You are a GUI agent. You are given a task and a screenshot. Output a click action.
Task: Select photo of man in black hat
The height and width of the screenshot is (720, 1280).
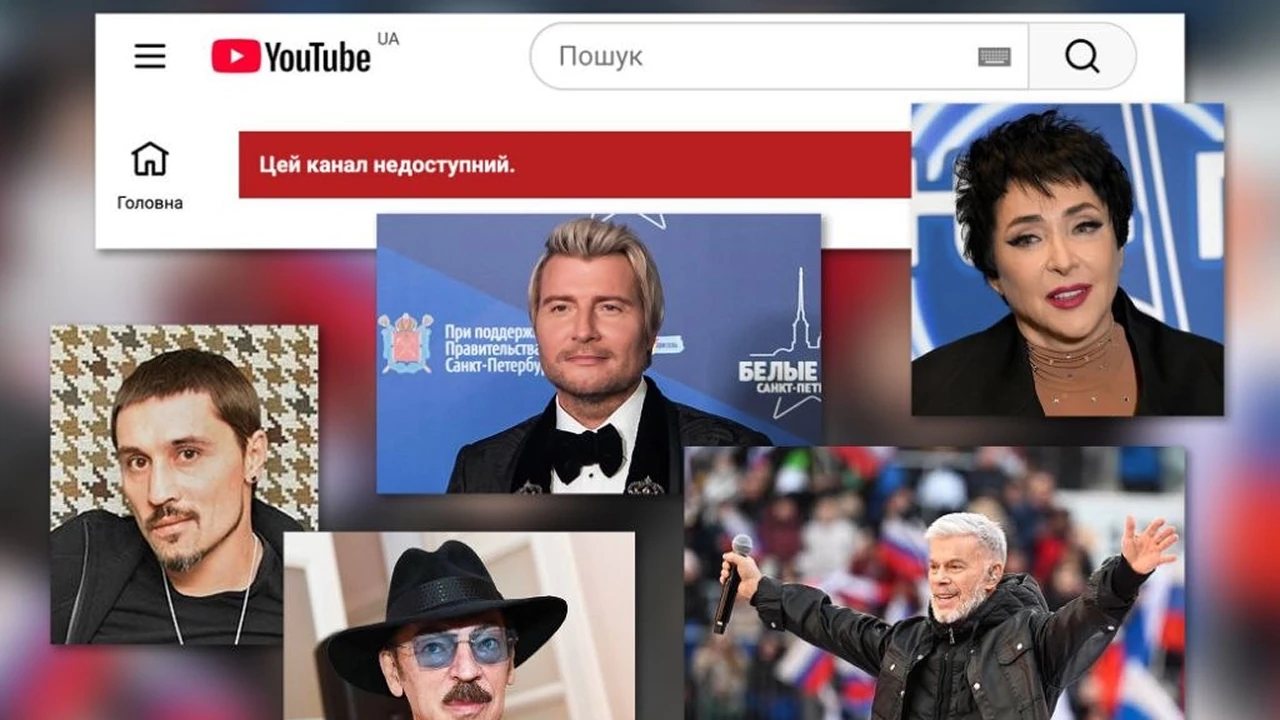tap(459, 626)
